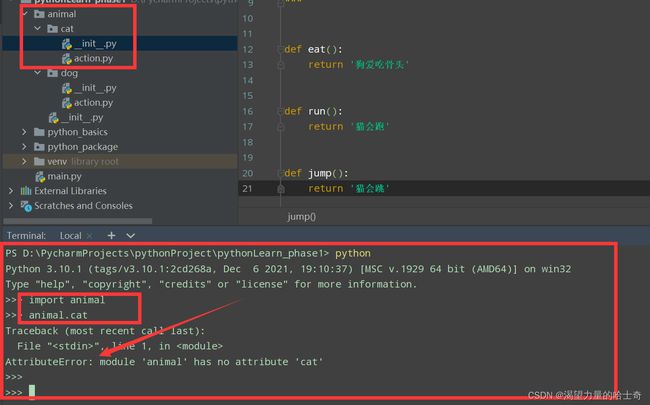Click fold end marker at line 21
This screenshot has height=405, width=650.
pyautogui.click(x=281, y=189)
